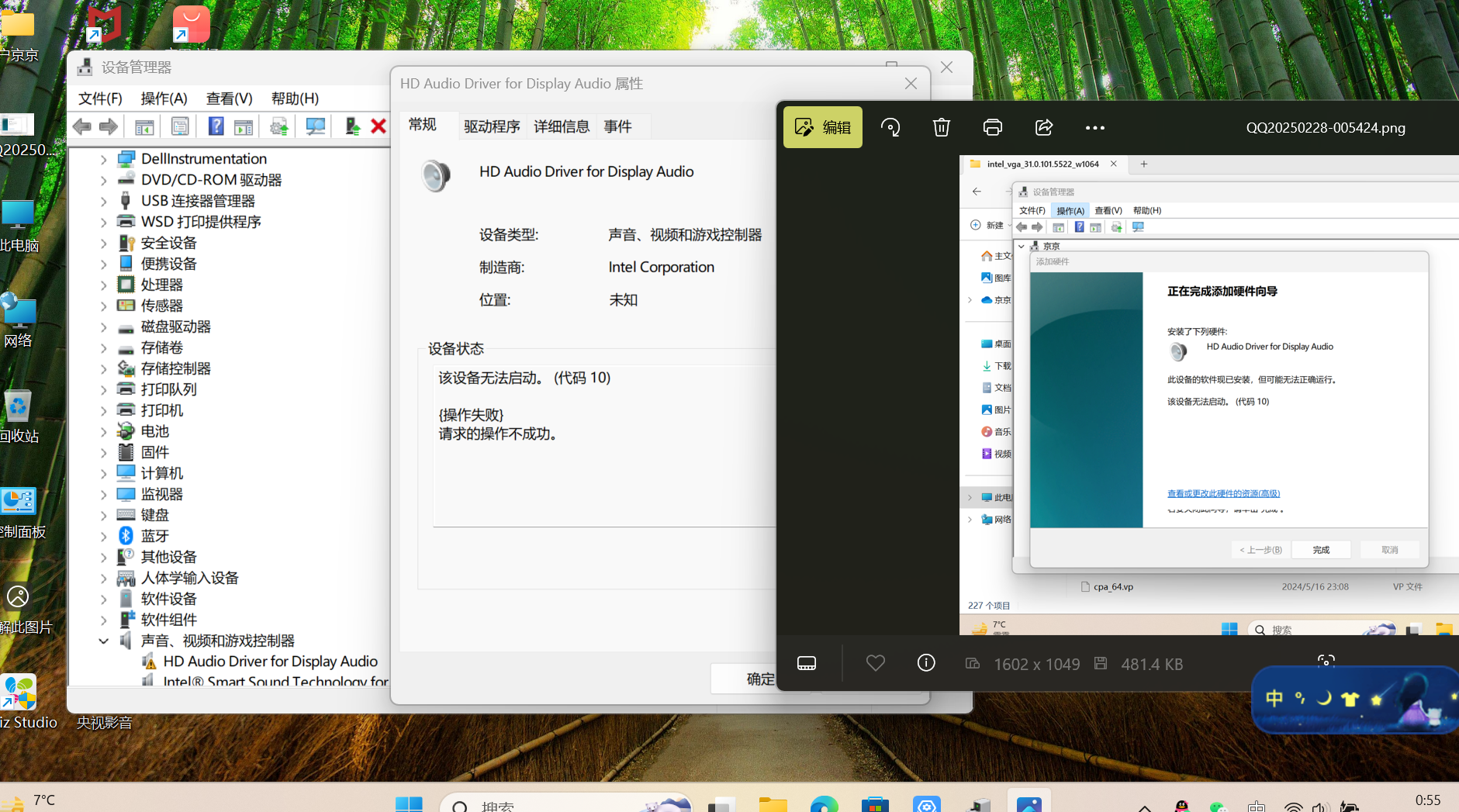Click the Back arrow in Device Manager toolbar
Viewport: 1459px width, 812px height.
click(x=81, y=126)
